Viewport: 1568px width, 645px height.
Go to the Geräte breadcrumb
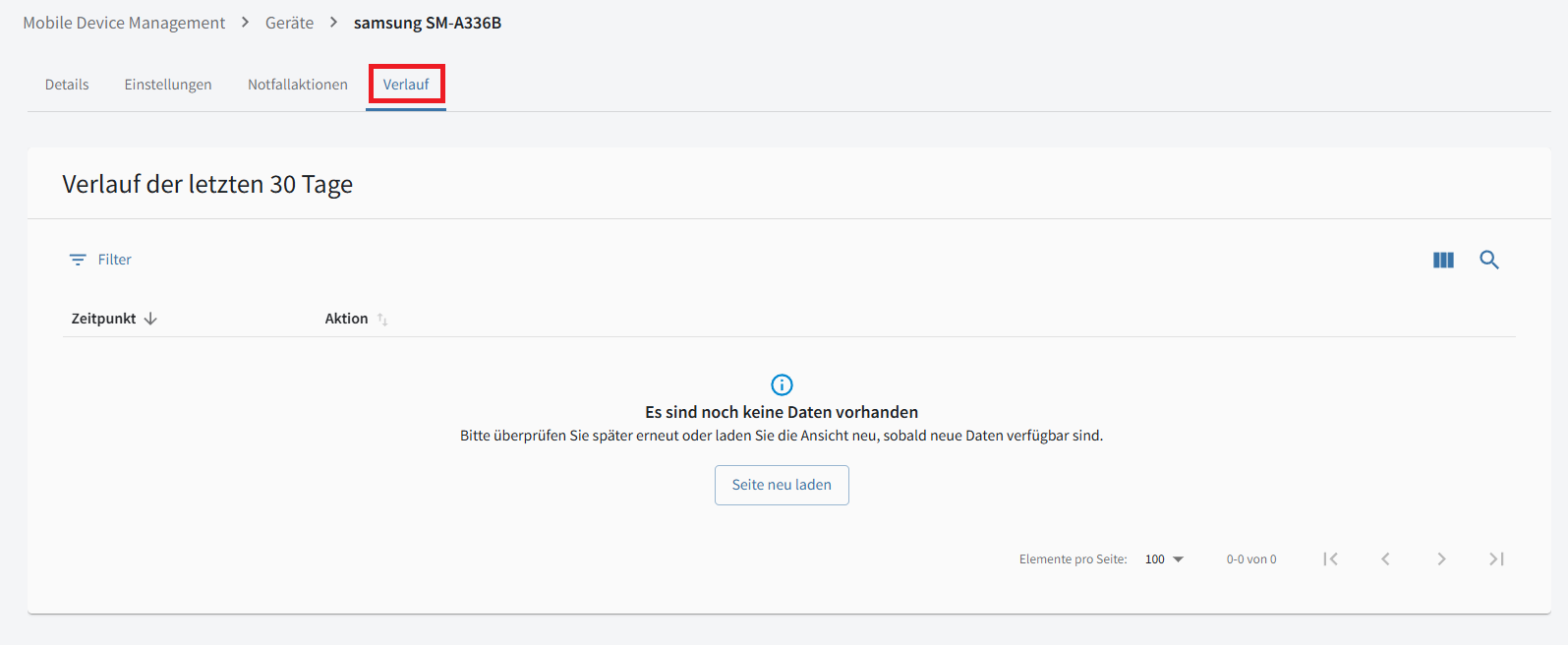point(290,23)
